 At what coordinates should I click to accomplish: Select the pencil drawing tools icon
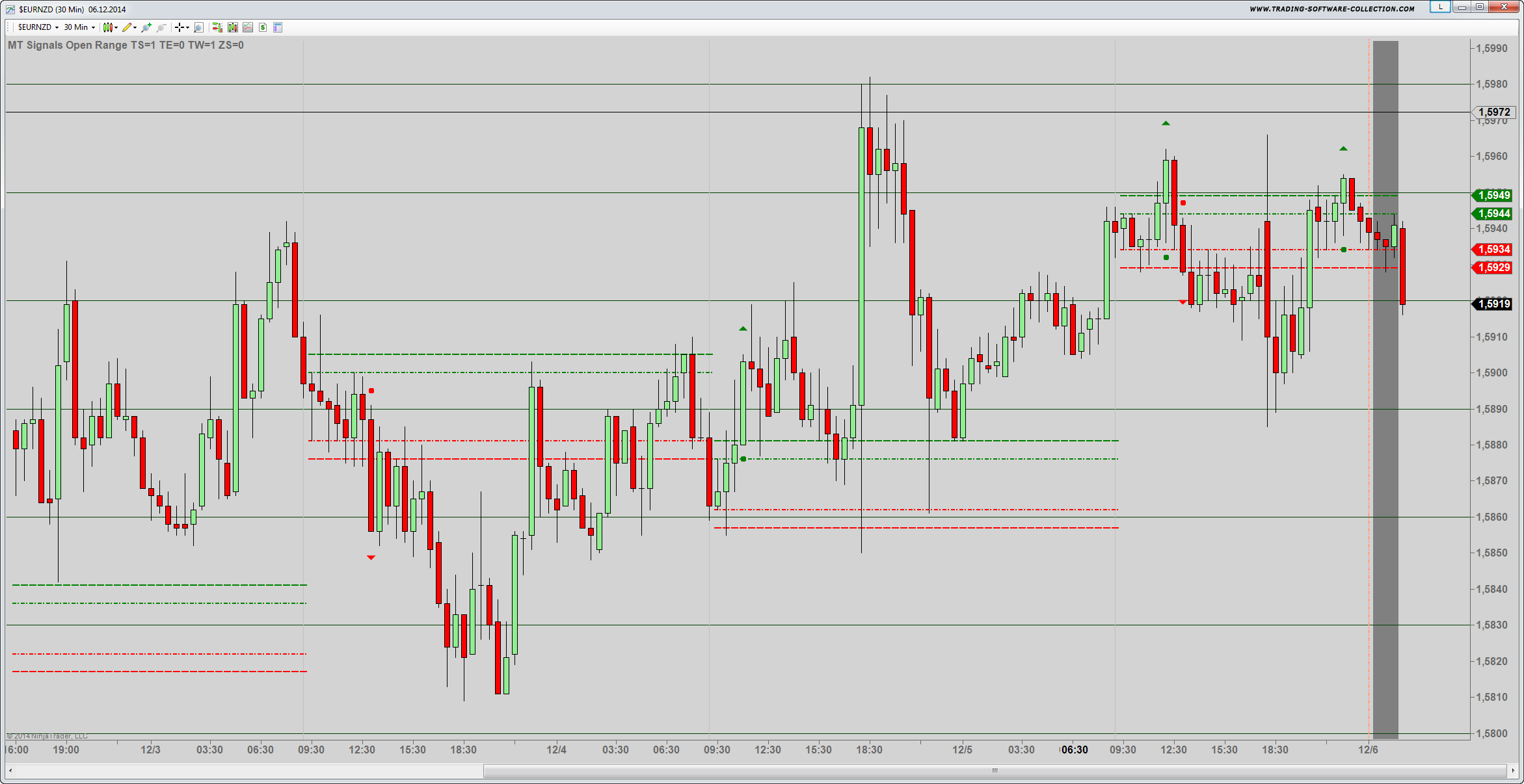pos(127,27)
